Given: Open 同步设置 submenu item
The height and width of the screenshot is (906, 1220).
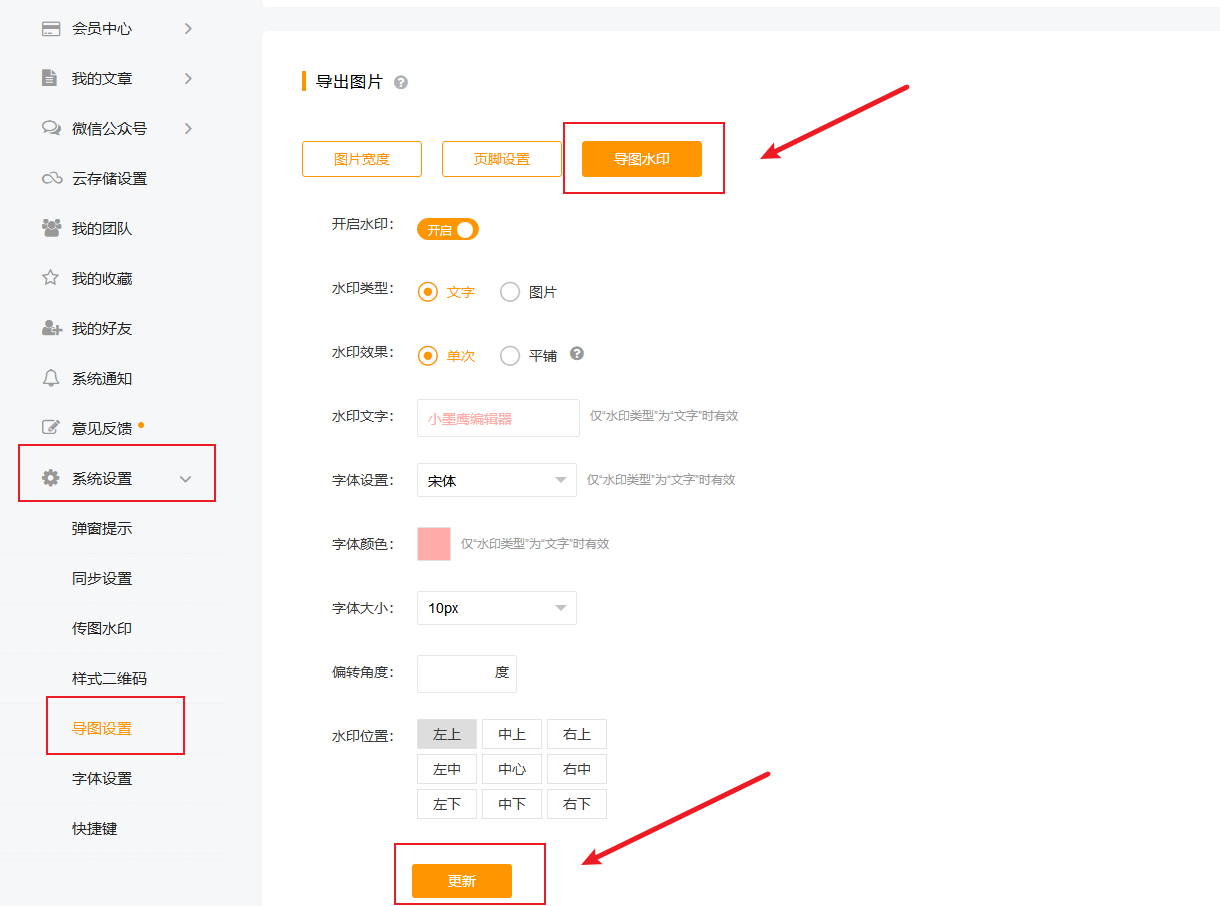Looking at the screenshot, I should tap(102, 578).
